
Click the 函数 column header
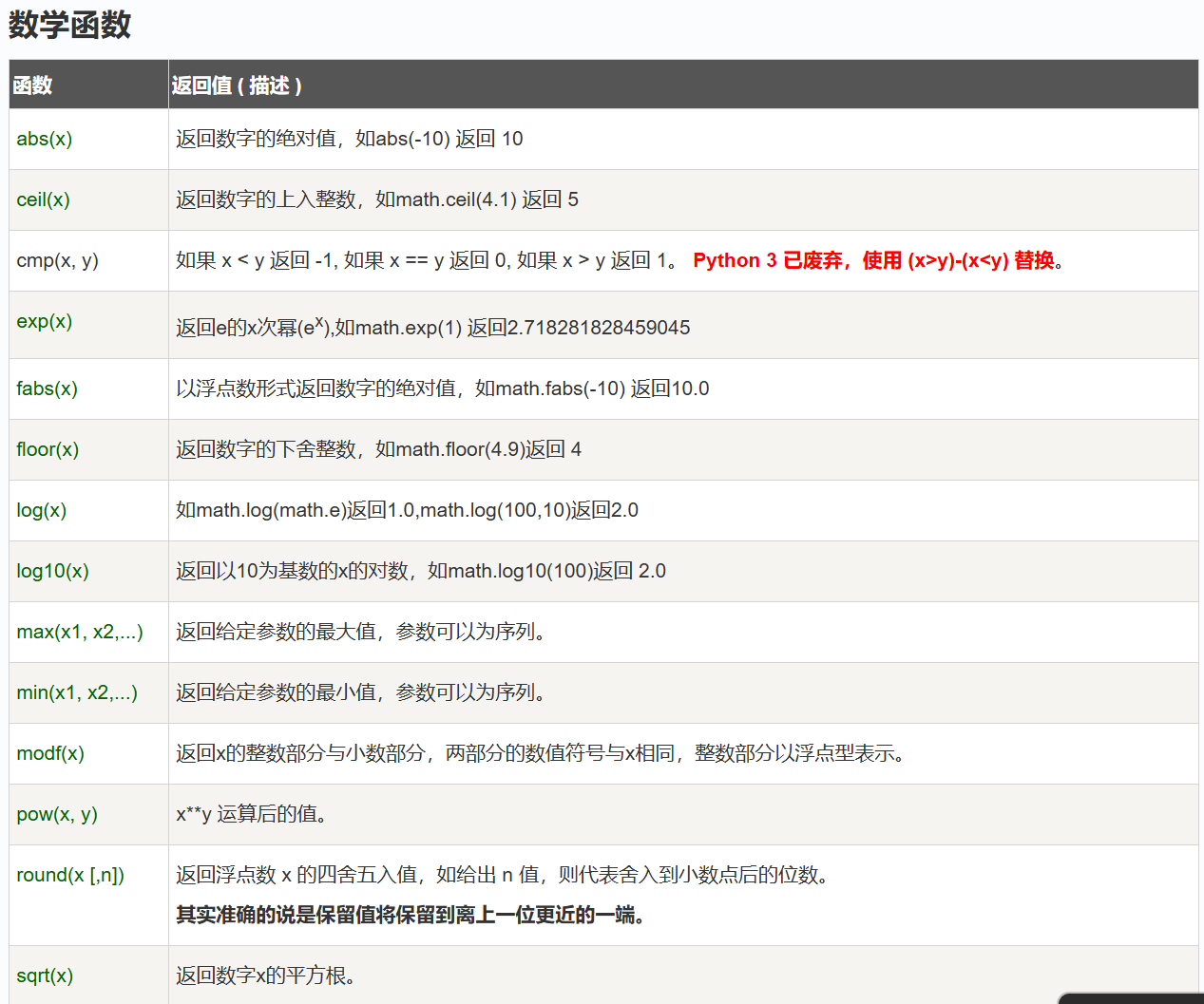point(32,85)
